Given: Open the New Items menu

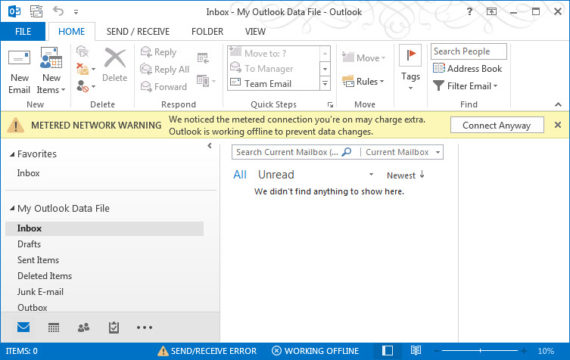Looking at the screenshot, I should click(51, 71).
